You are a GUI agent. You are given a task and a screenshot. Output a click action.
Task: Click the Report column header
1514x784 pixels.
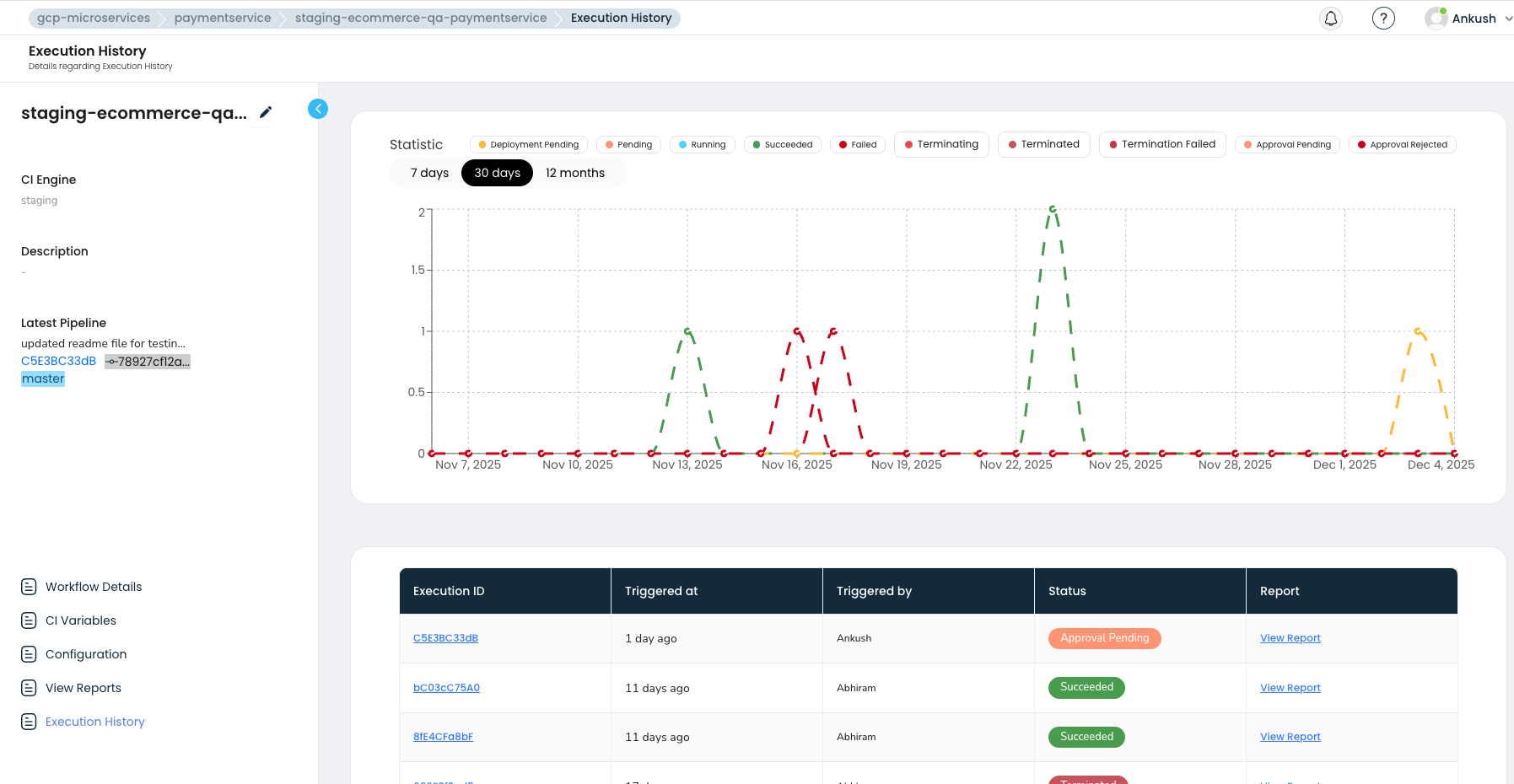coord(1352,591)
